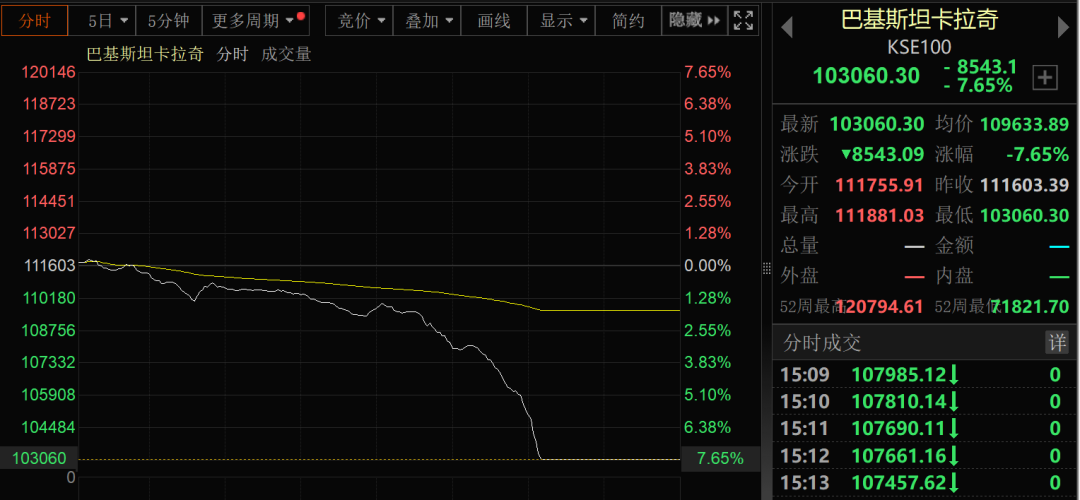The image size is (1080, 500).
Task: Click the 最新 value 103060.30
Action: click(877, 124)
